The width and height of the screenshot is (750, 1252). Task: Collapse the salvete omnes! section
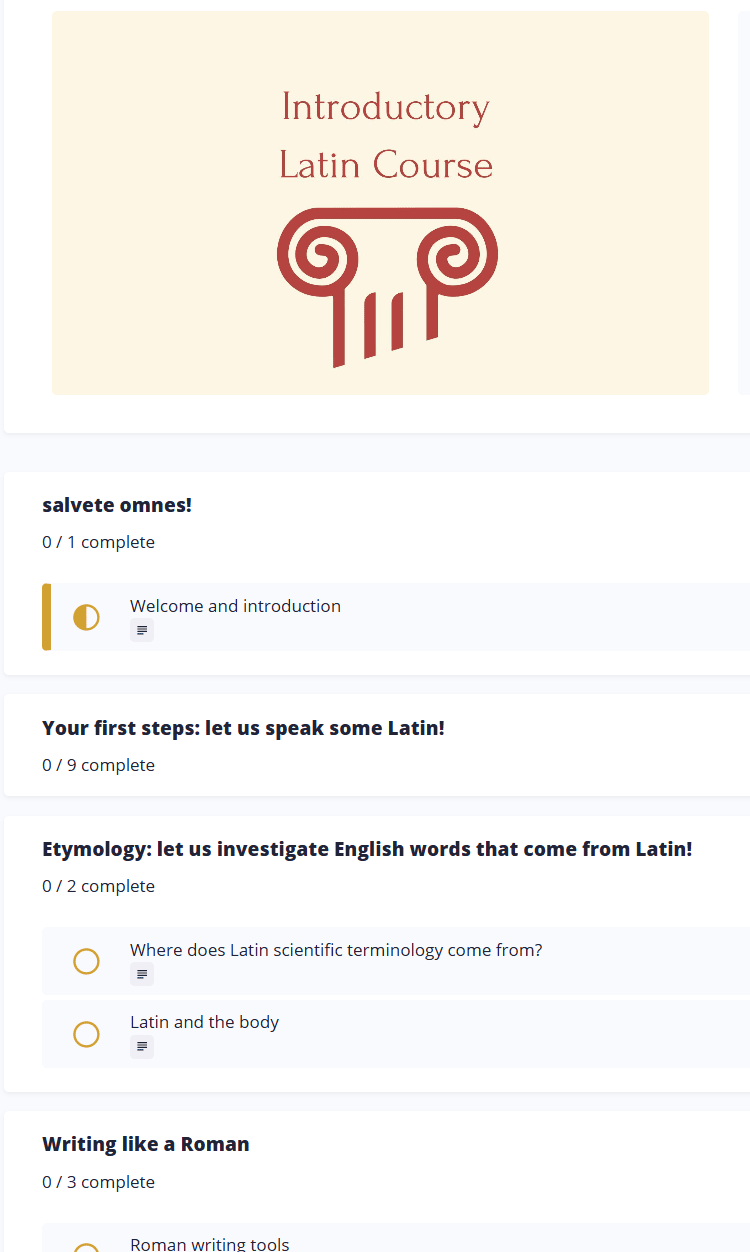click(117, 505)
